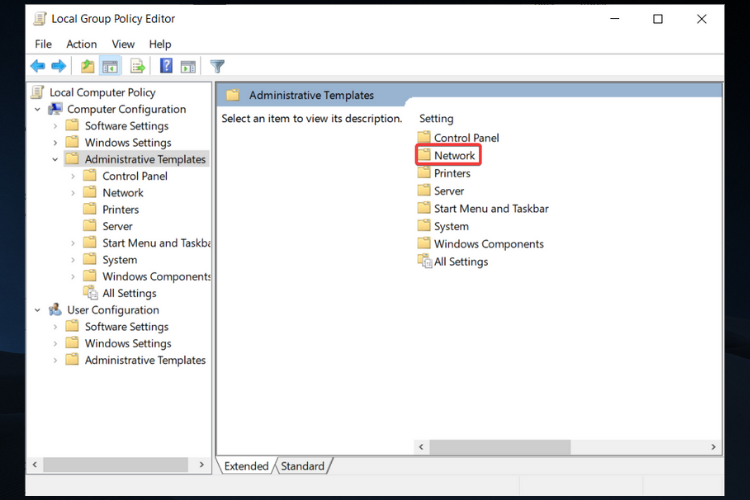
Task: Collapse User Configuration node
Action: [x=37, y=311]
